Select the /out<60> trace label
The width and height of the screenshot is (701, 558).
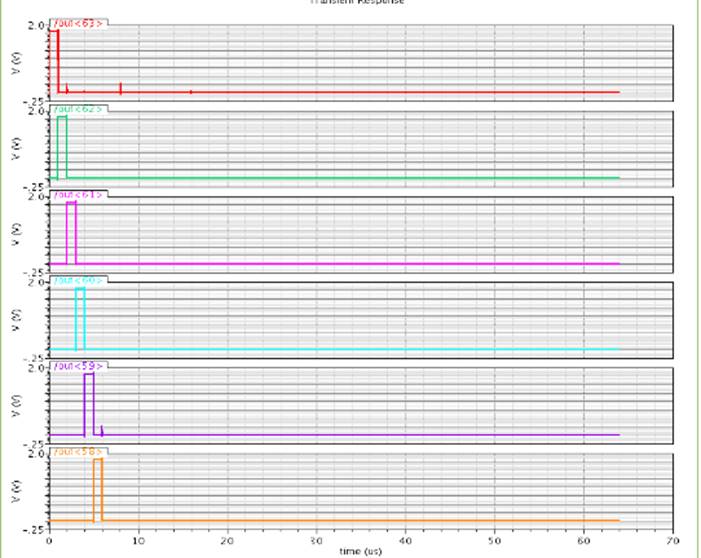click(78, 280)
